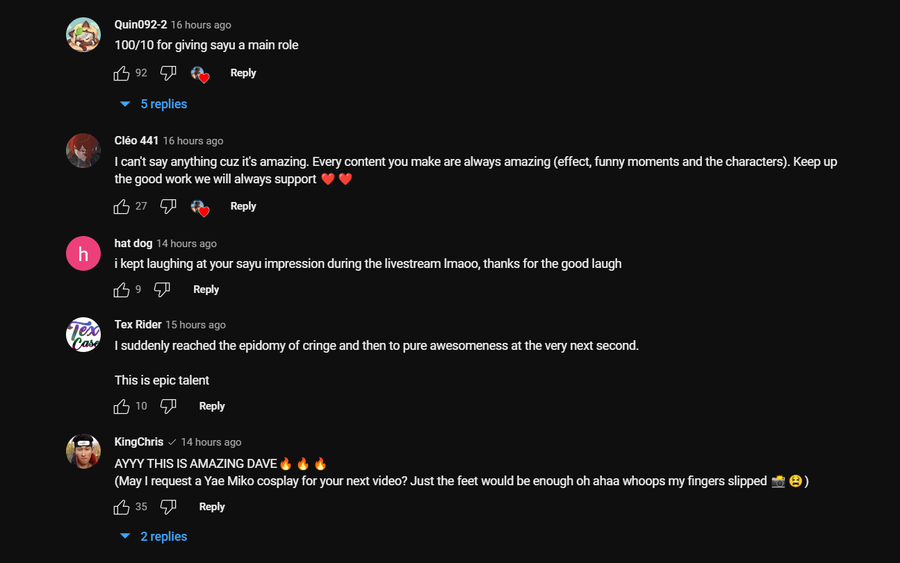Like Tex Rider's epic talent comment
Screen dimensions: 900x563
point(122,406)
